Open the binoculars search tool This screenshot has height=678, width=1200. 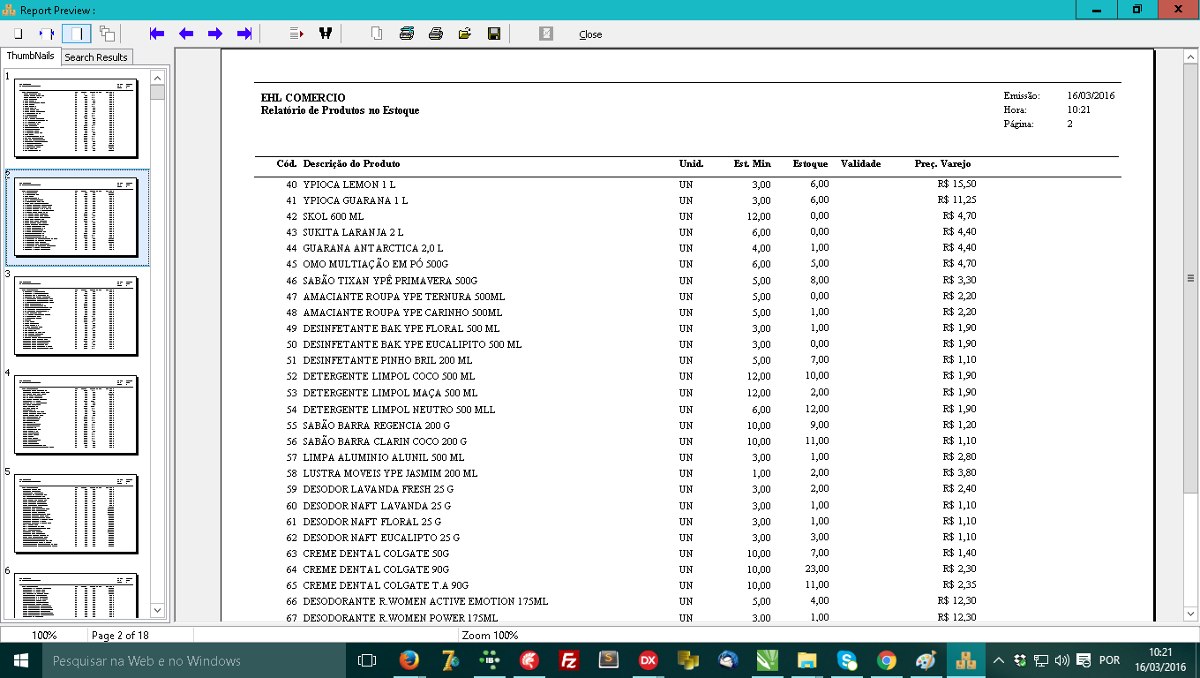[x=325, y=34]
